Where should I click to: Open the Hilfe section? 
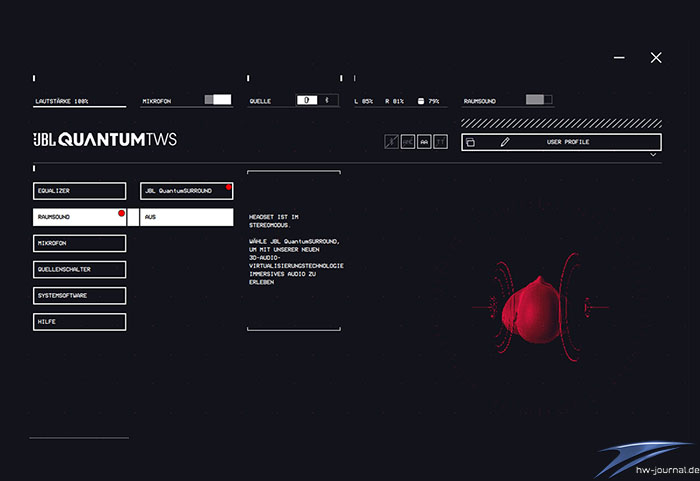coord(79,322)
